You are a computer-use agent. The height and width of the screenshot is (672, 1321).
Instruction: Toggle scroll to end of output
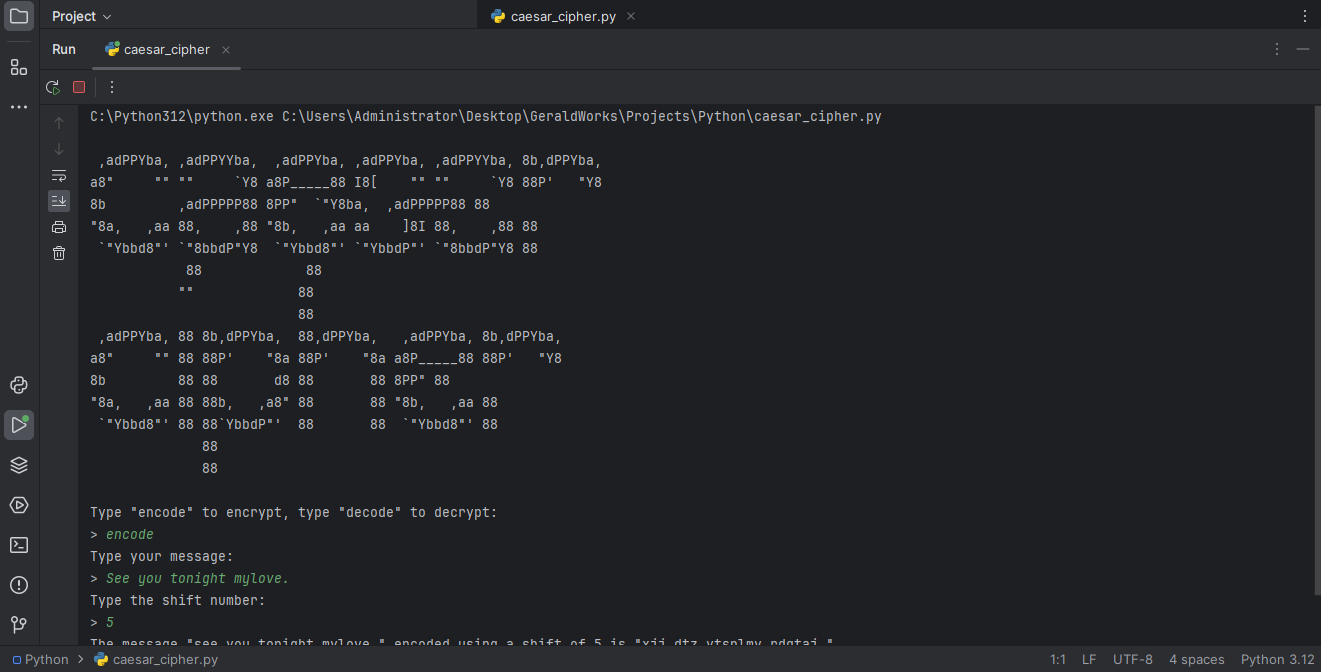click(x=59, y=201)
